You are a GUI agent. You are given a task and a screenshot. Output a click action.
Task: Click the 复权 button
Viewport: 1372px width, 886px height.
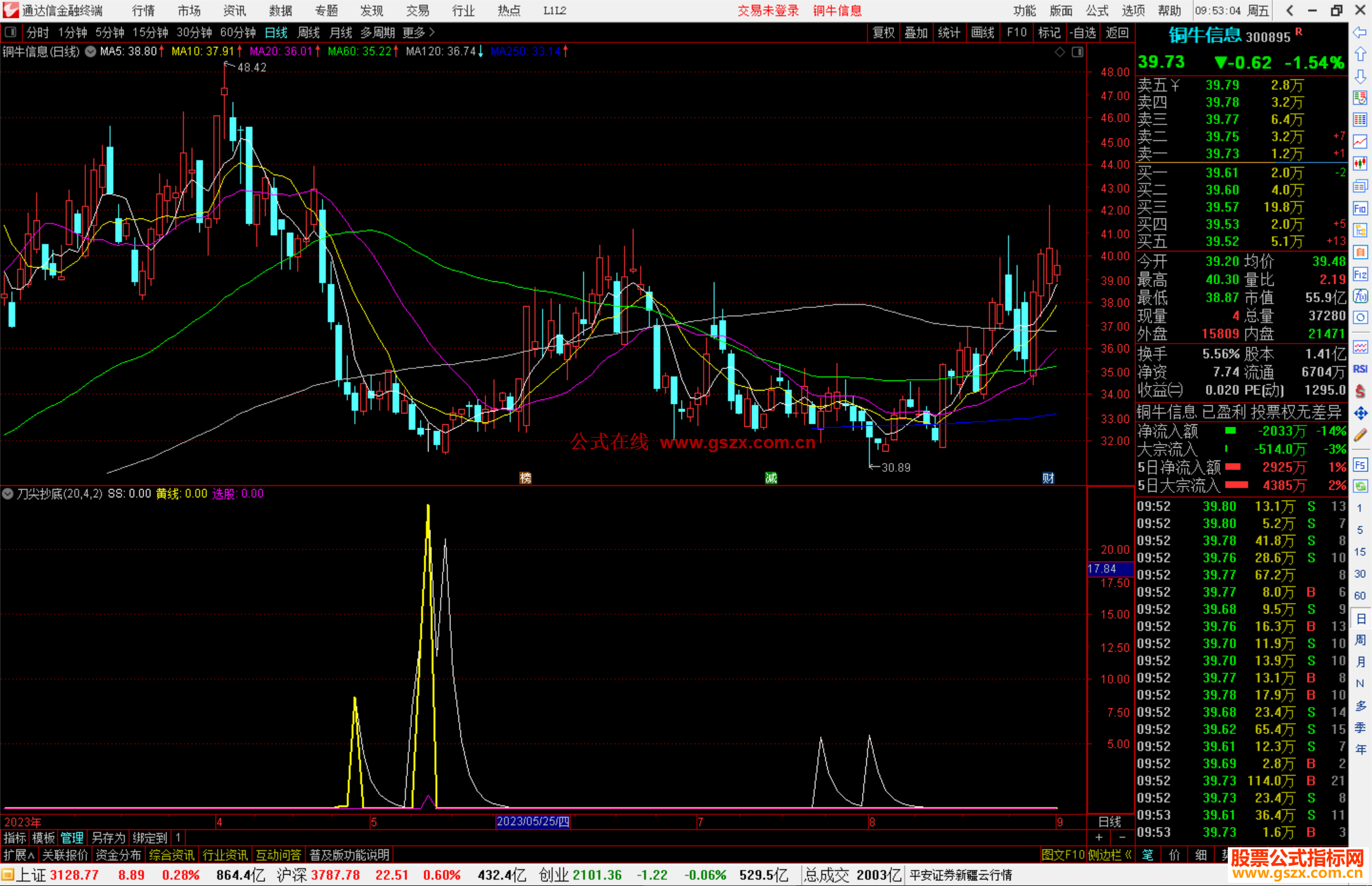tap(883, 32)
